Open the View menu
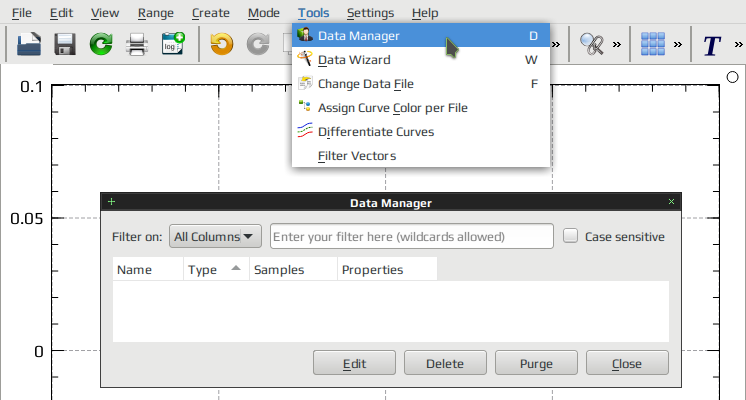Image resolution: width=746 pixels, height=400 pixels. [x=105, y=13]
